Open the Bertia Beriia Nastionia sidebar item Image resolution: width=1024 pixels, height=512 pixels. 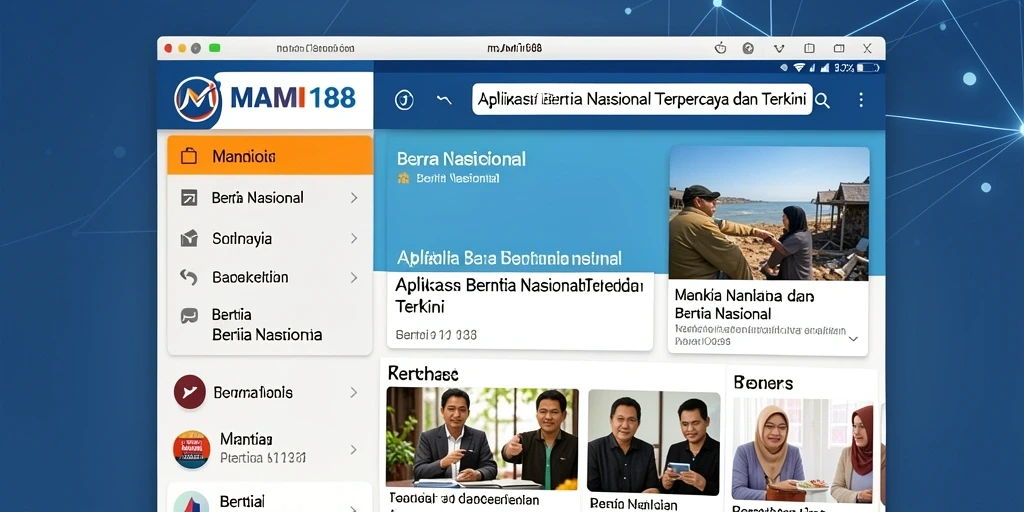point(270,325)
